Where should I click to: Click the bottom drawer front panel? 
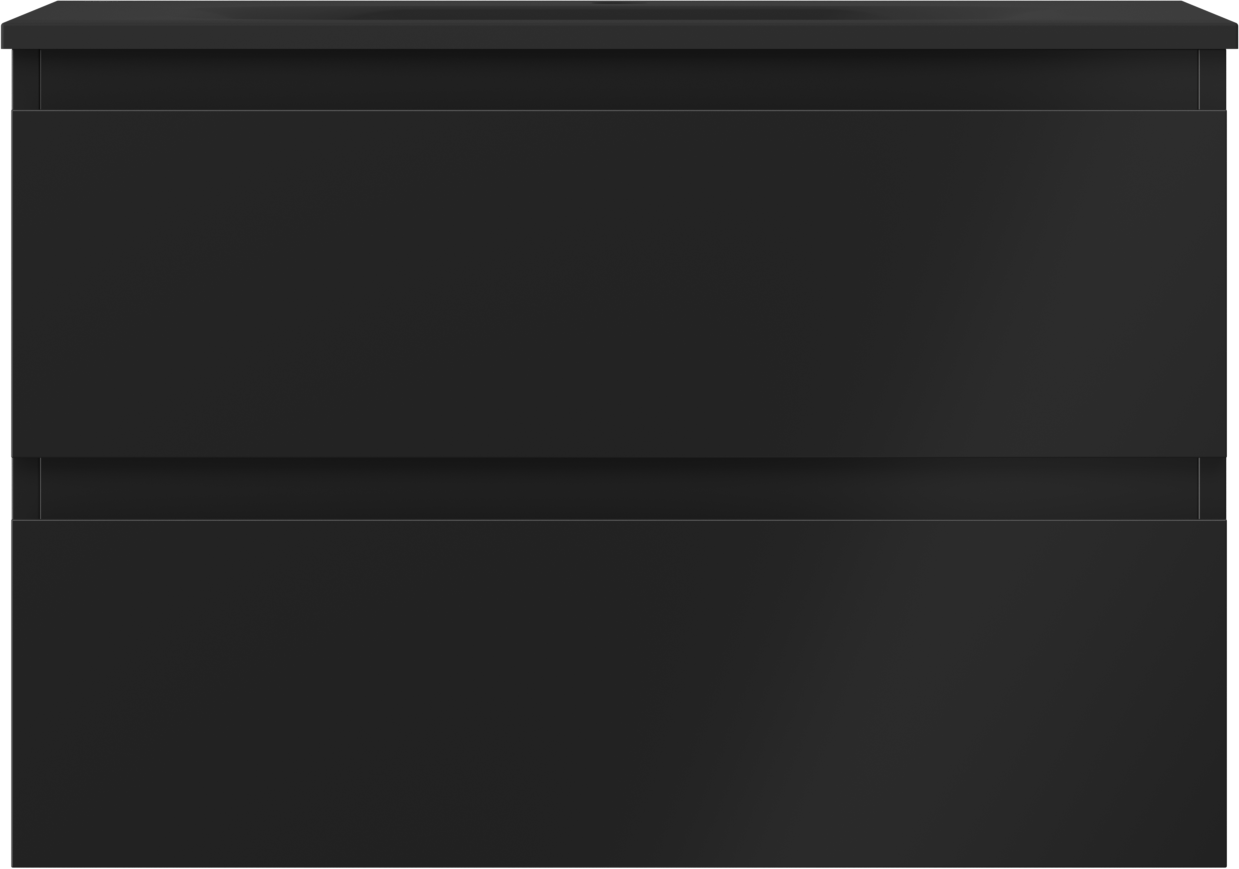point(619,693)
